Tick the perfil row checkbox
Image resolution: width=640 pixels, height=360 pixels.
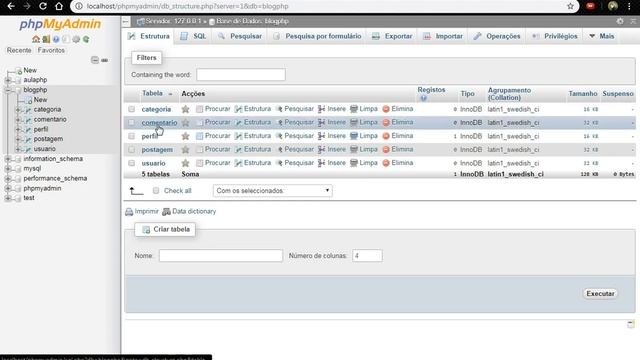(x=131, y=136)
